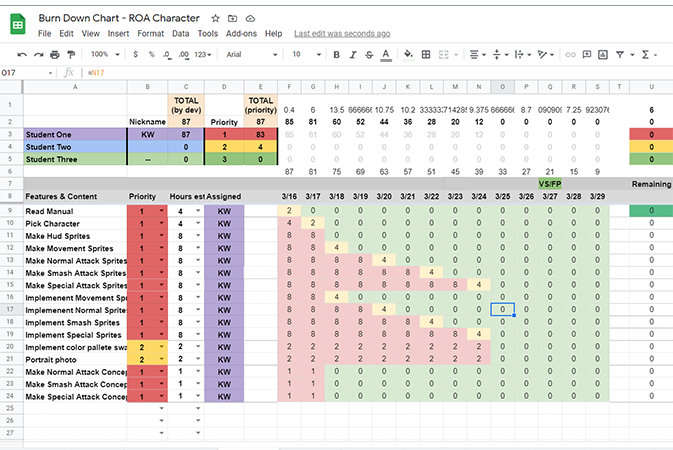Open merge cells options arrow
The width and height of the screenshot is (673, 450).
(x=456, y=55)
